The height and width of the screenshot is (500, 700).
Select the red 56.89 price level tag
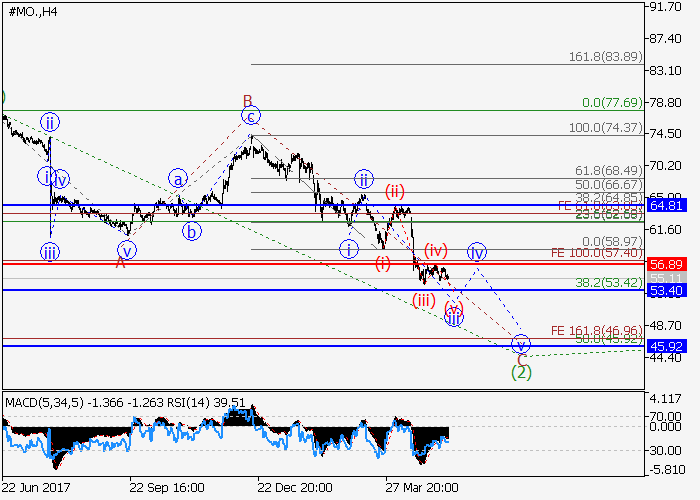point(665,264)
